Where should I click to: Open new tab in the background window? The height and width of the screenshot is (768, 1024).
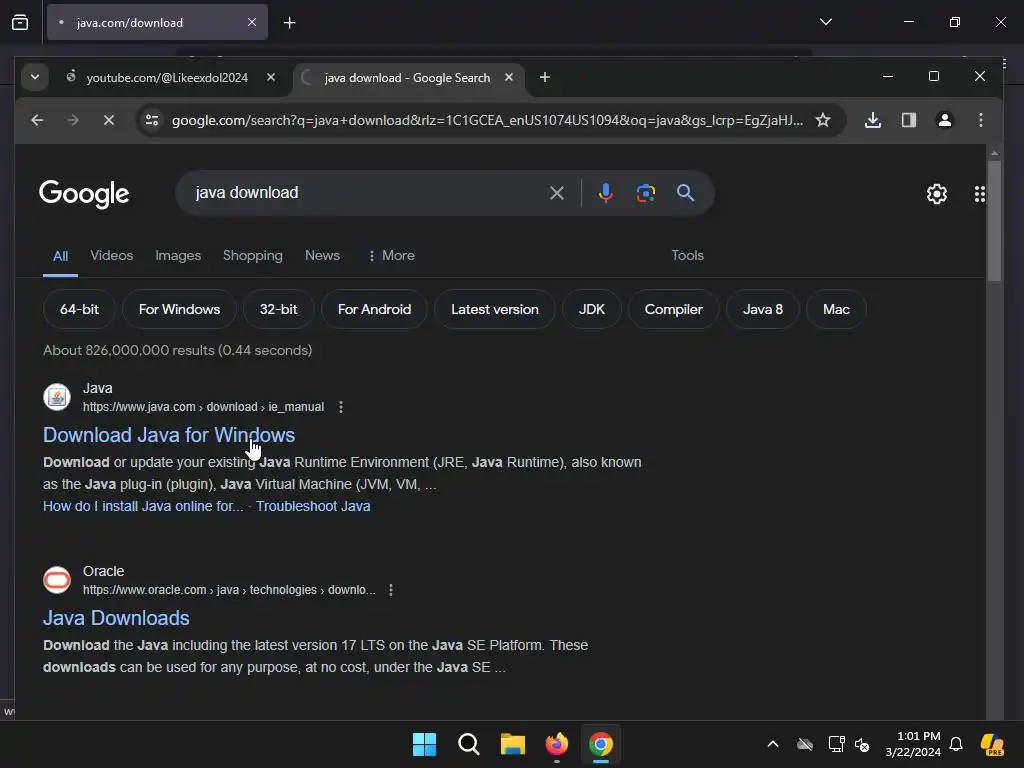(x=289, y=22)
